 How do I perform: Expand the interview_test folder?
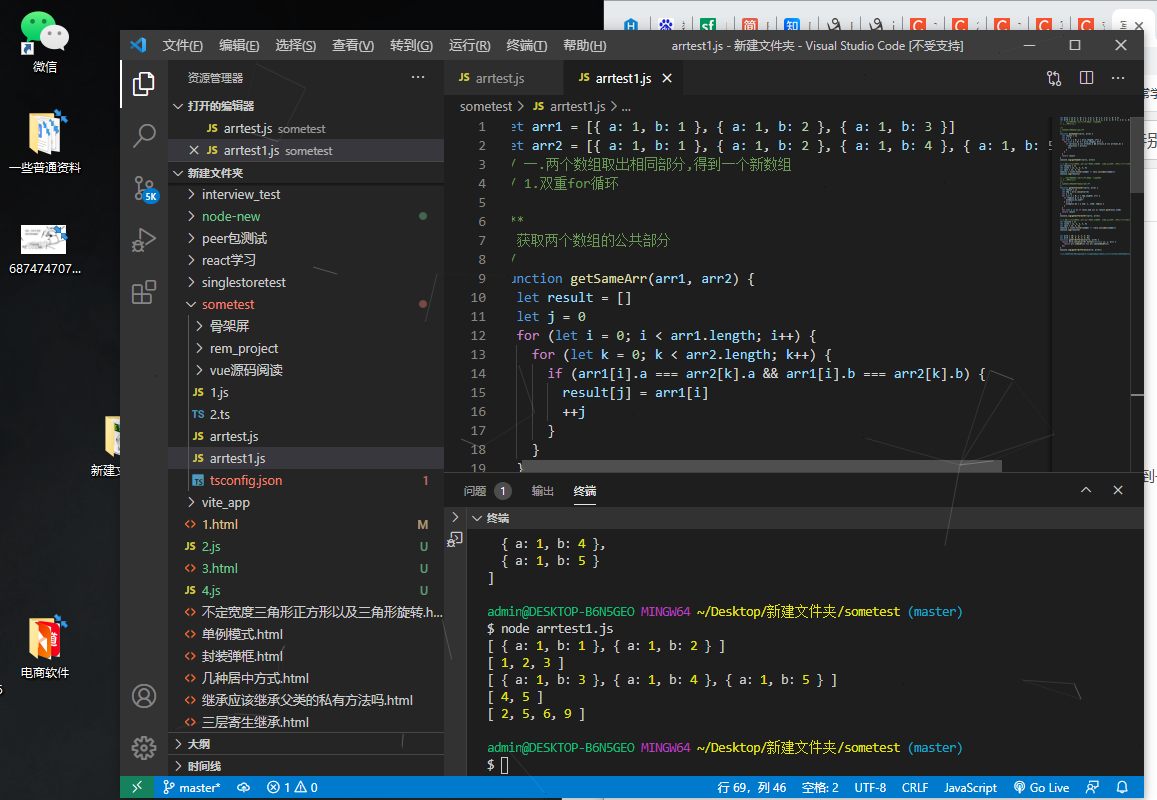click(240, 194)
